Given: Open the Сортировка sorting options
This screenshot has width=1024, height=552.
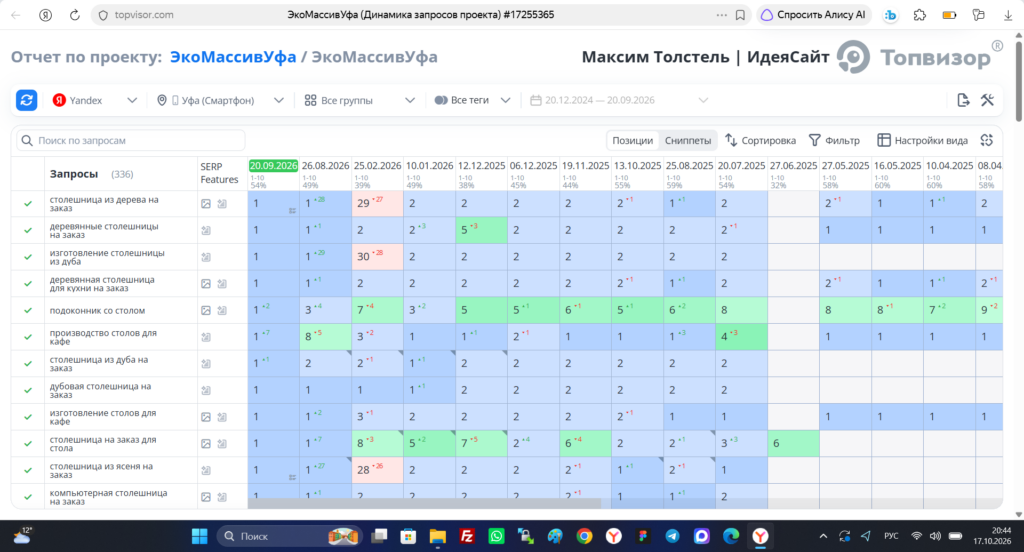Looking at the screenshot, I should tap(761, 140).
